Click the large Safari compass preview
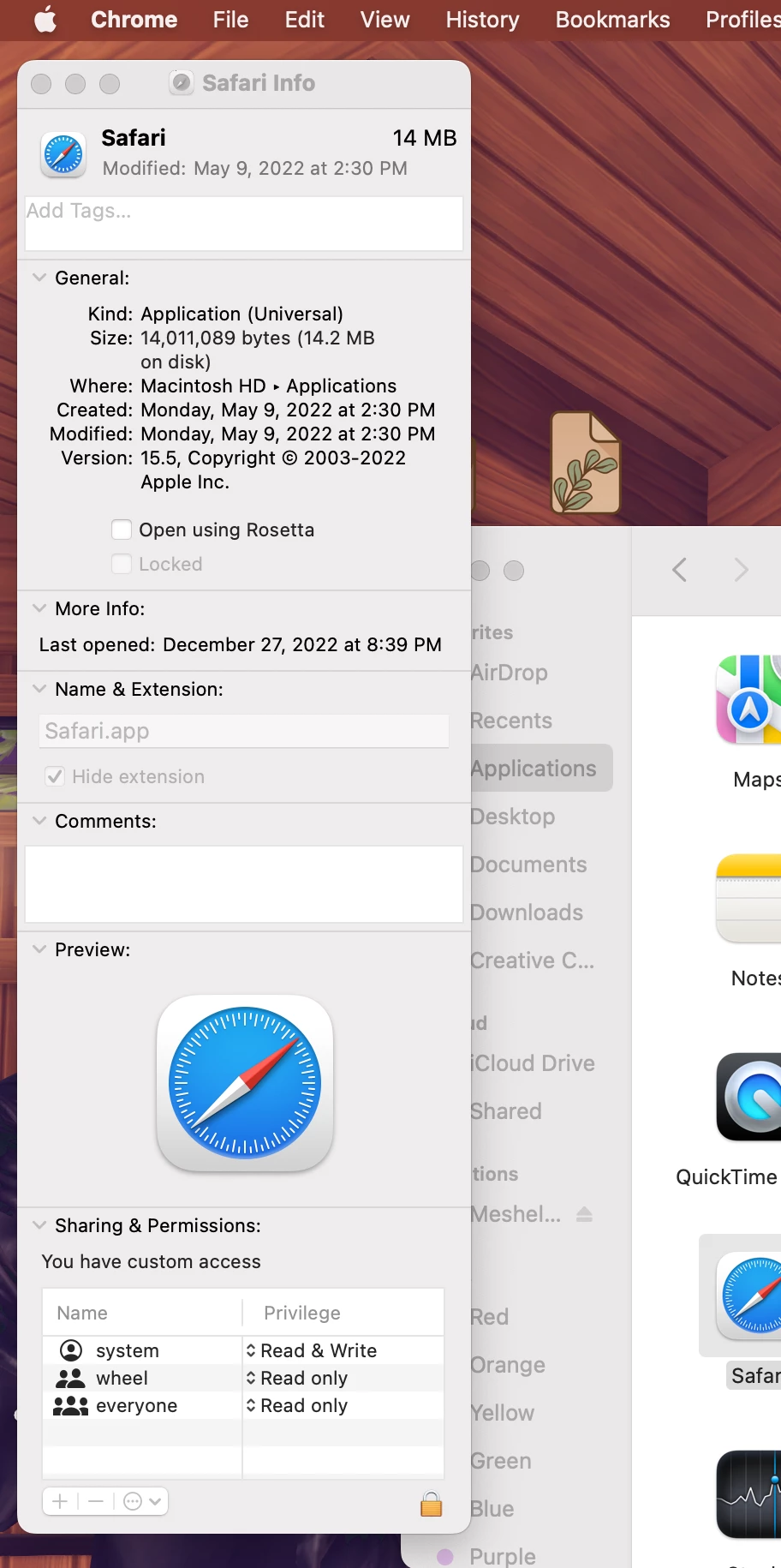Viewport: 781px width, 1568px height. point(245,1083)
